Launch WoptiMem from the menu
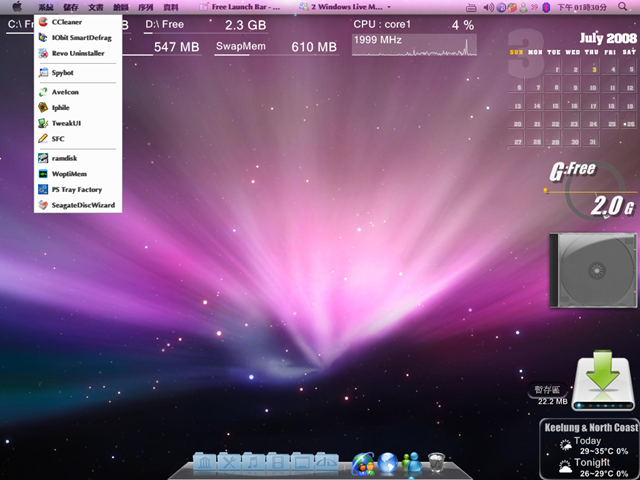The image size is (640, 480). (x=78, y=174)
